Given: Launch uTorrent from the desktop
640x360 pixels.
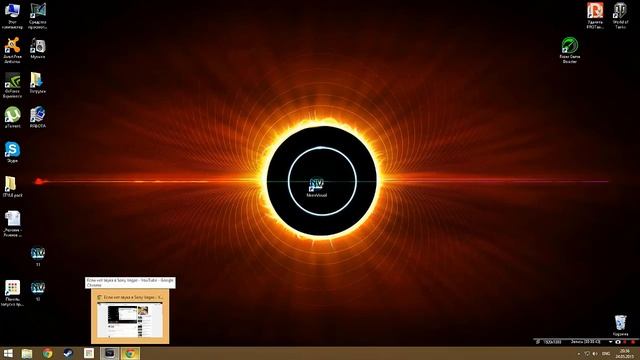Looking at the screenshot, I should [12, 118].
